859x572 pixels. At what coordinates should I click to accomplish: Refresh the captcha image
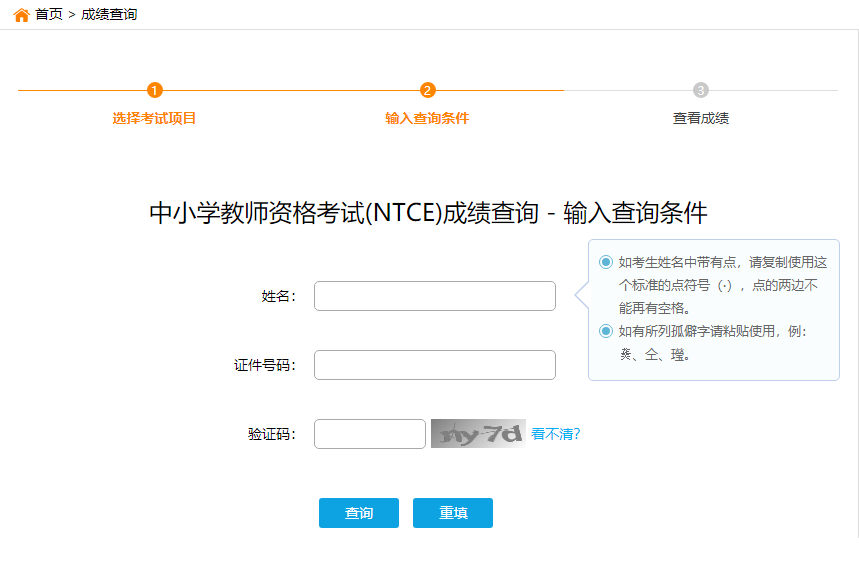tap(478, 433)
